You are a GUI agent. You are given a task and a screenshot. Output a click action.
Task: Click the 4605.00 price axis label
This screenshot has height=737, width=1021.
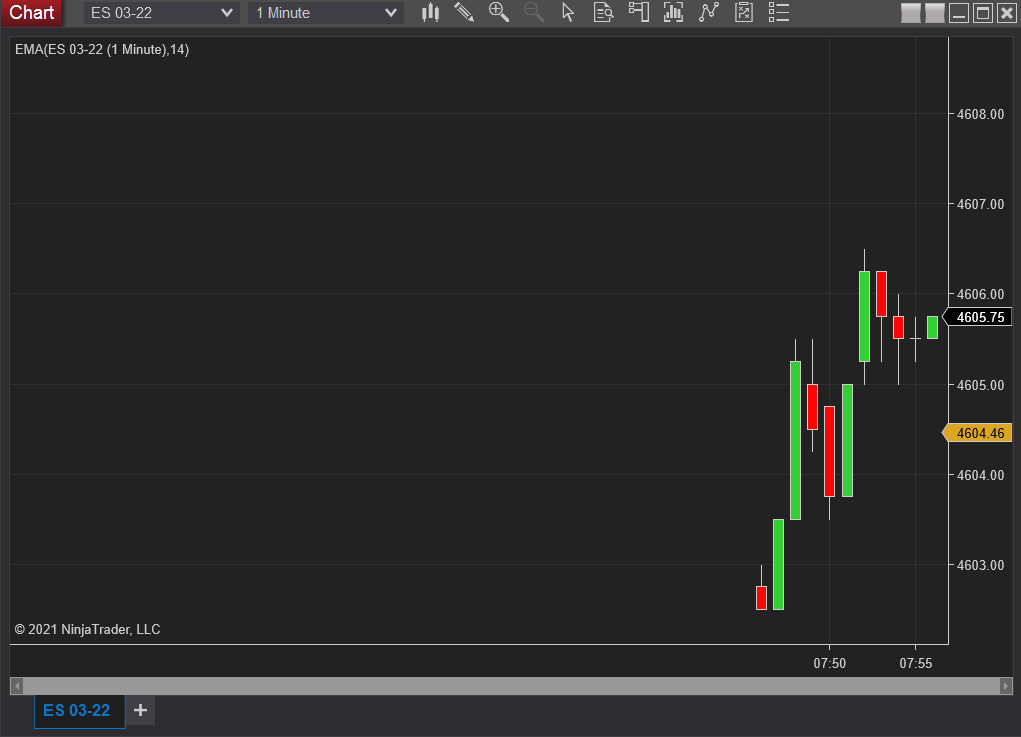980,385
